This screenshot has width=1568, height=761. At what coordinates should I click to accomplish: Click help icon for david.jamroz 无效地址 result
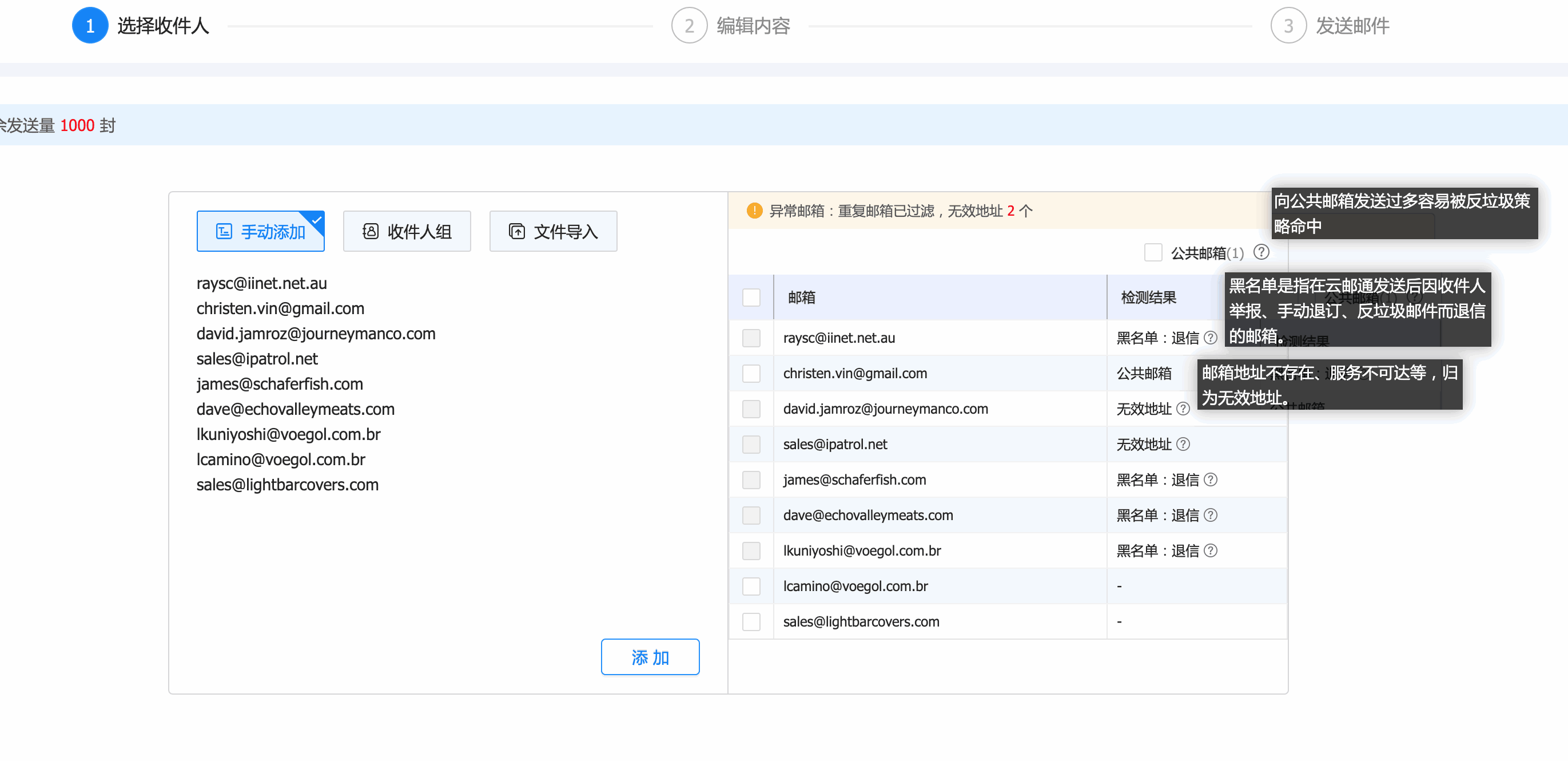click(1184, 409)
